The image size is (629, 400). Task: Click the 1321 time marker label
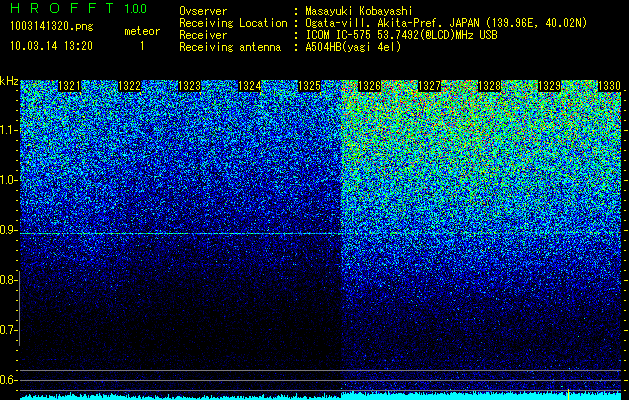69,86
